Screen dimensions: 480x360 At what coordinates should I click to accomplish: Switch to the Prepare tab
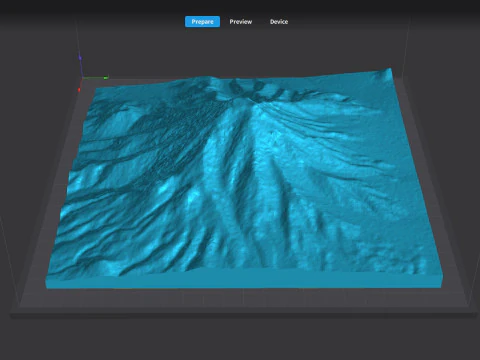click(202, 22)
